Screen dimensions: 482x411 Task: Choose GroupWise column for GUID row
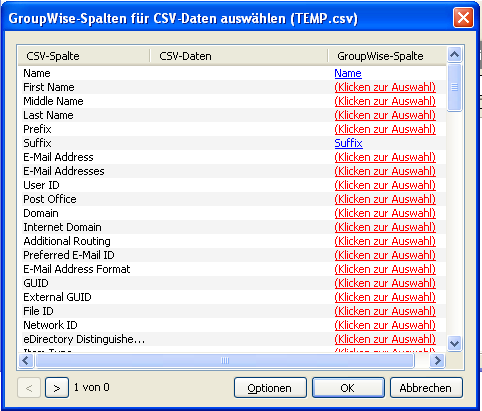pos(385,283)
